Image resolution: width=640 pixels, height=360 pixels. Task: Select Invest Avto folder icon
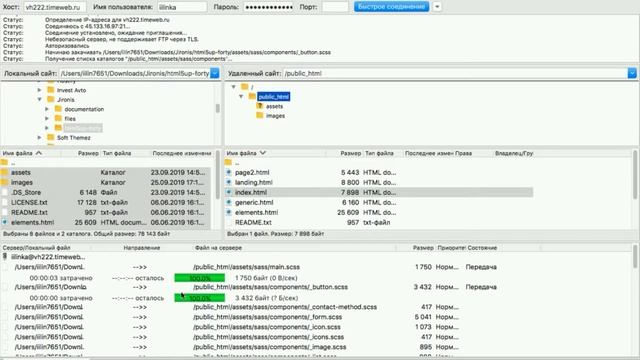tap(51, 90)
